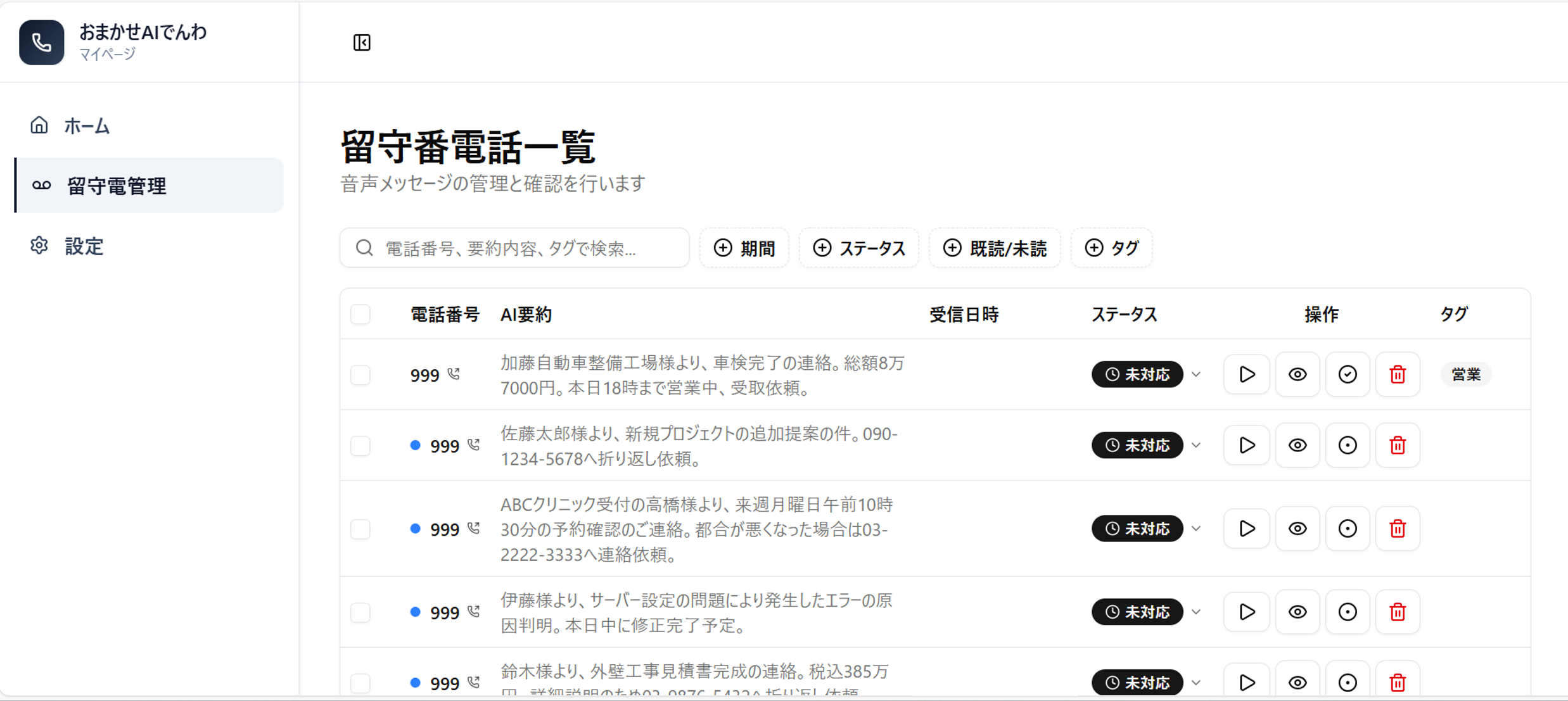Click the 既読/未読 filter button
This screenshot has width=1568, height=701.
995,248
